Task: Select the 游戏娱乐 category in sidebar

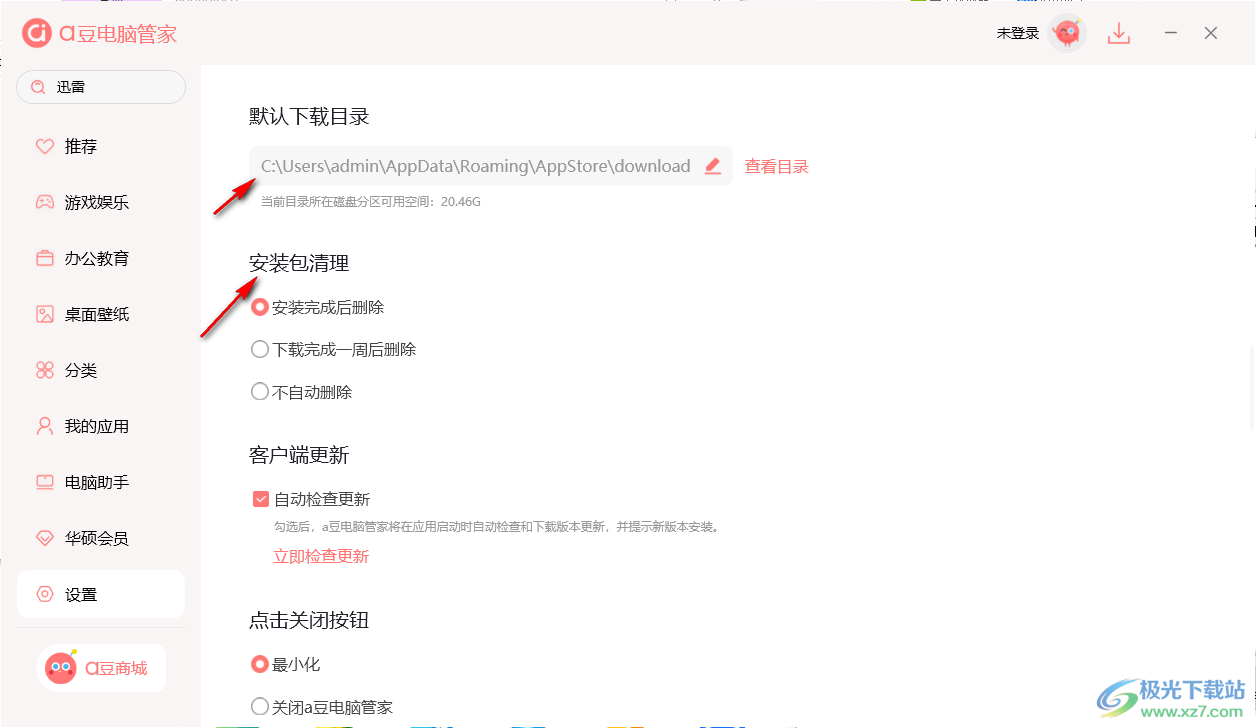Action: pyautogui.click(x=90, y=201)
